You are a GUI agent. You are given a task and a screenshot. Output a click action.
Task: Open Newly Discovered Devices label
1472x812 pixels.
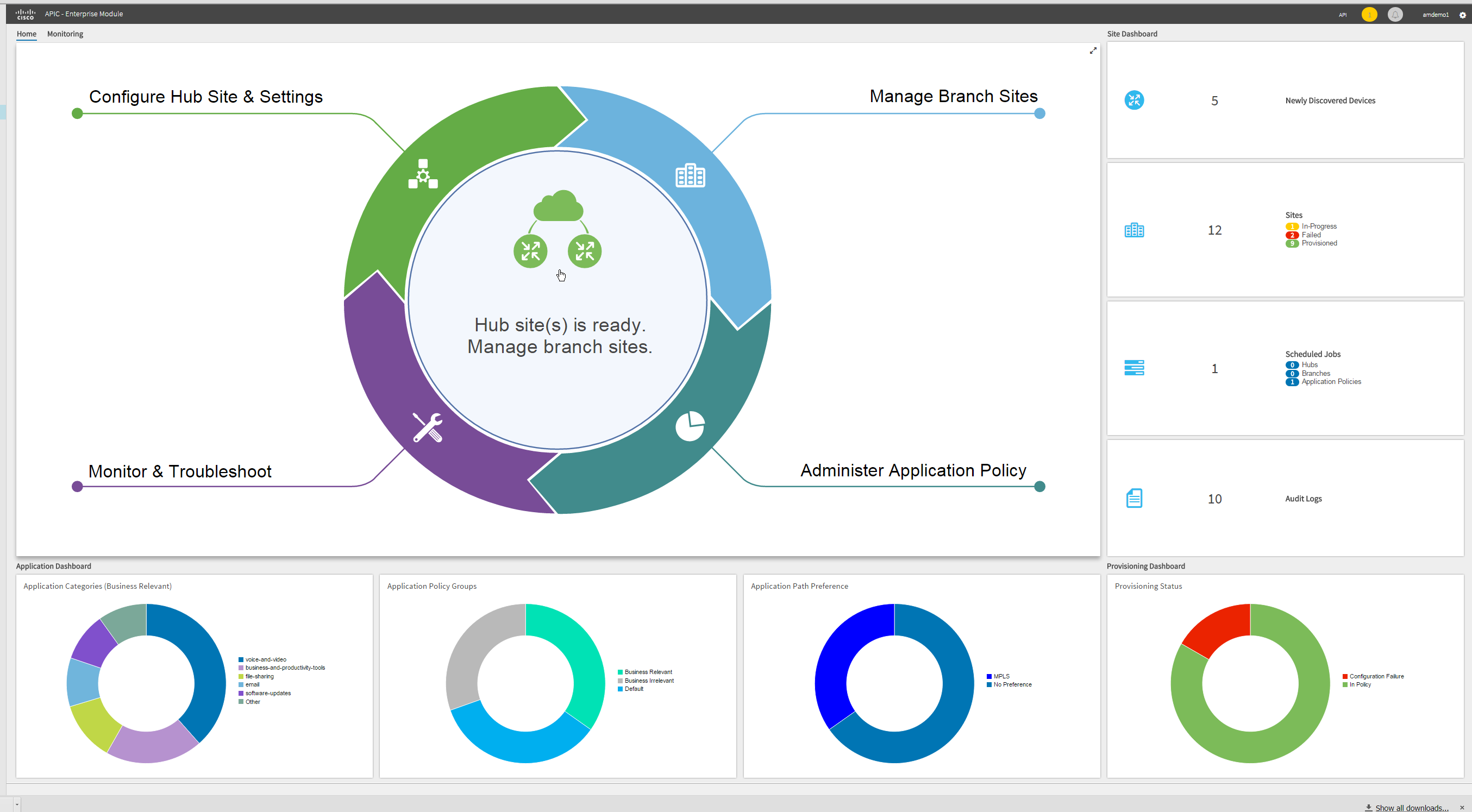1330,100
